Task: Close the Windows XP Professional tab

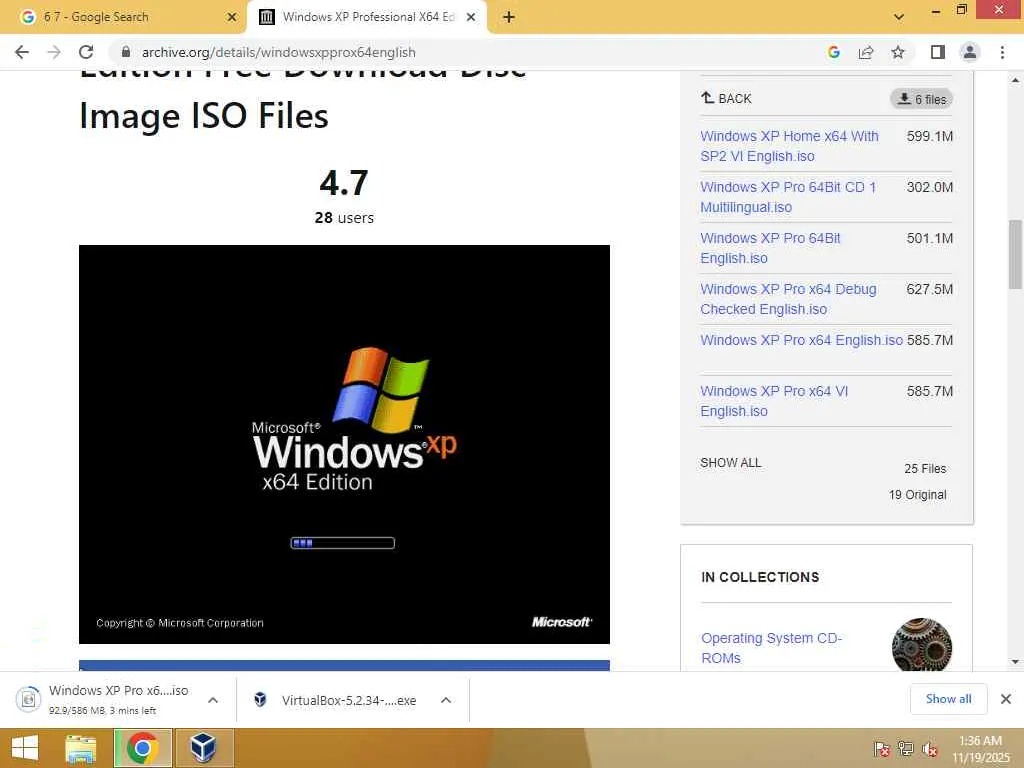Action: coord(471,18)
